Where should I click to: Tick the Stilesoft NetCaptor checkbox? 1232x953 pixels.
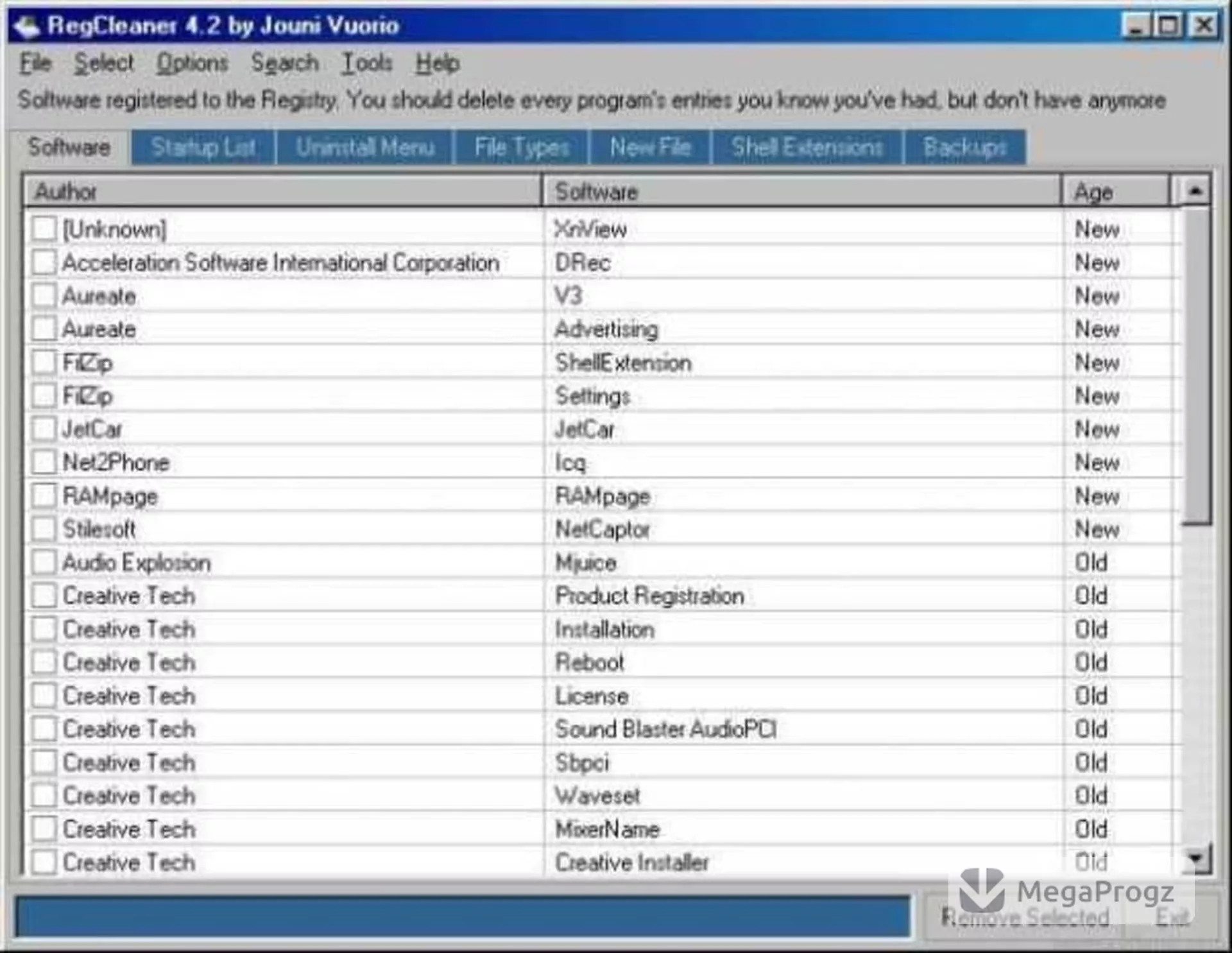point(44,529)
